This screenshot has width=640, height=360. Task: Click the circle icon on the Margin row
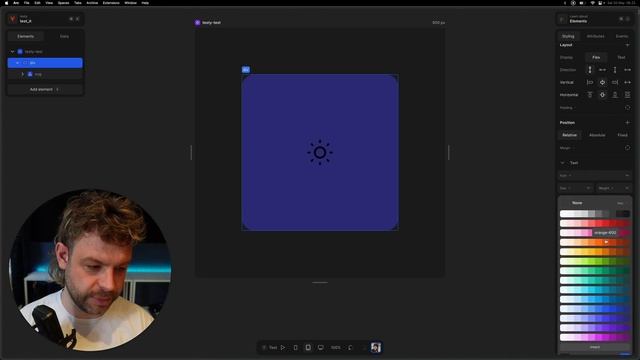pos(627,148)
